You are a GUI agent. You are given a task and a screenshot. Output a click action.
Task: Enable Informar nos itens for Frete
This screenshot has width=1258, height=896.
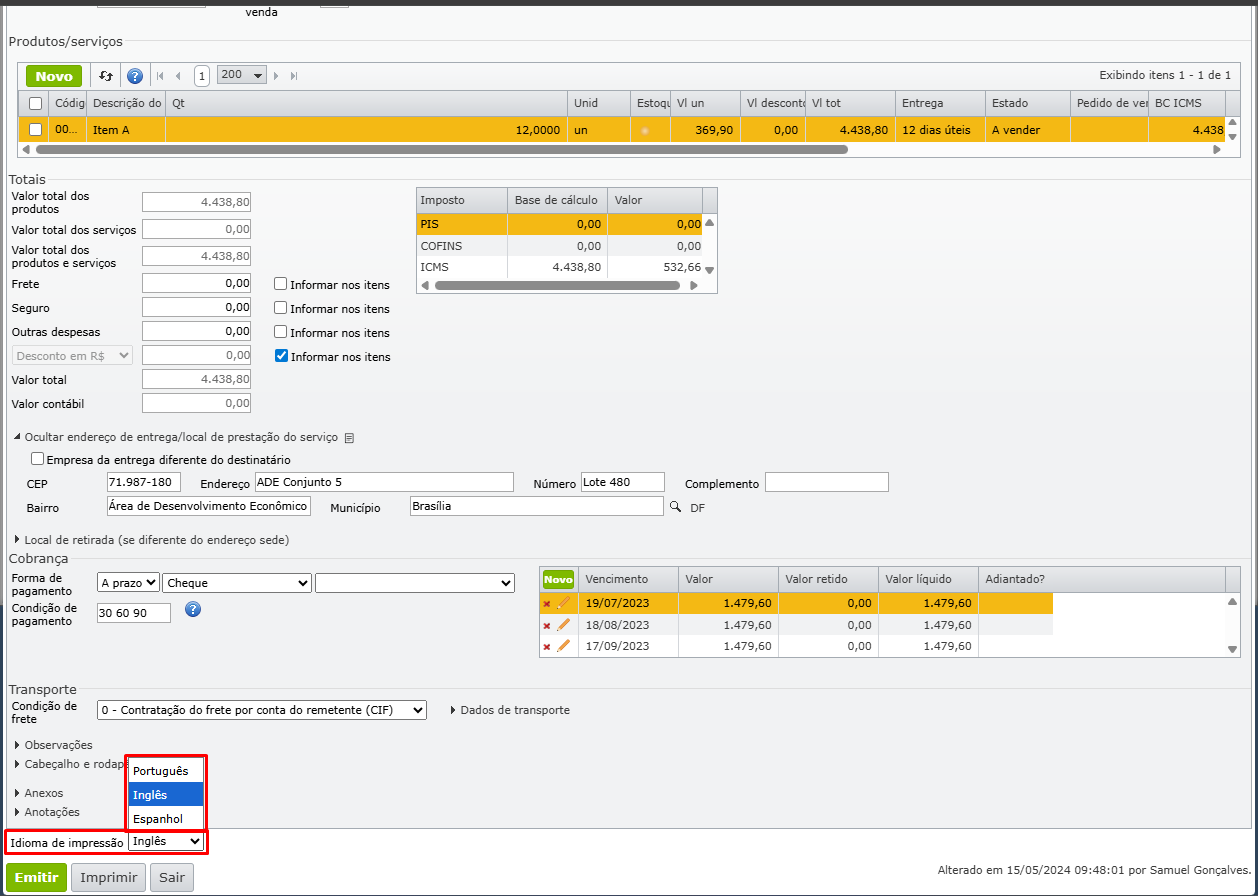281,284
